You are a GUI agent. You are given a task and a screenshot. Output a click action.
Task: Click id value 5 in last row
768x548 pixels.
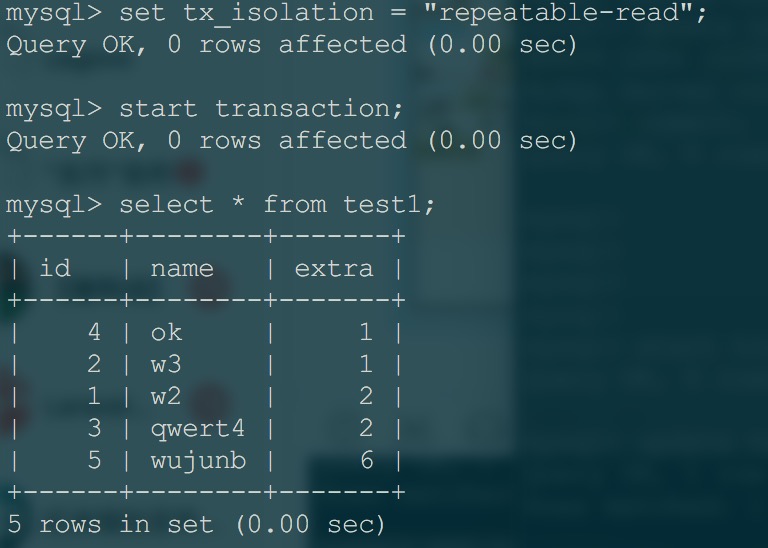(x=95, y=461)
